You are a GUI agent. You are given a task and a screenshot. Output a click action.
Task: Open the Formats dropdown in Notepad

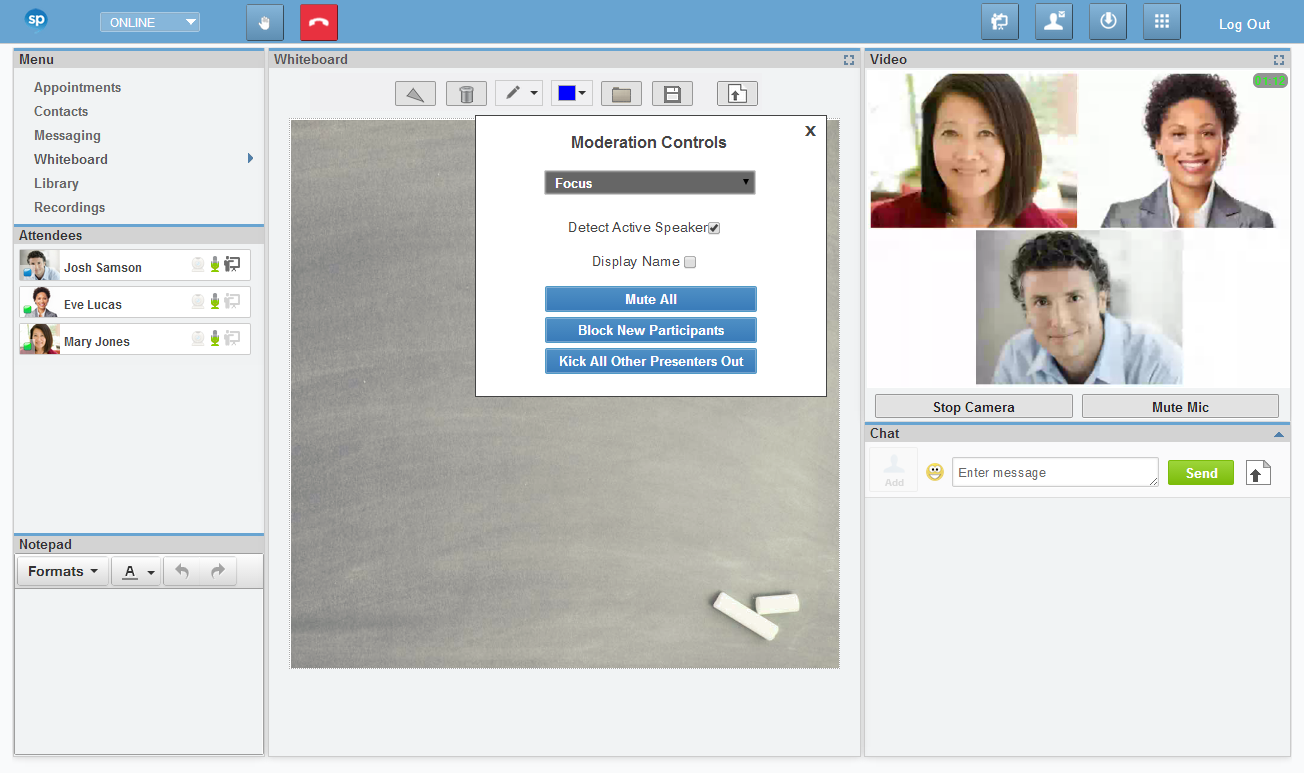pyautogui.click(x=63, y=572)
